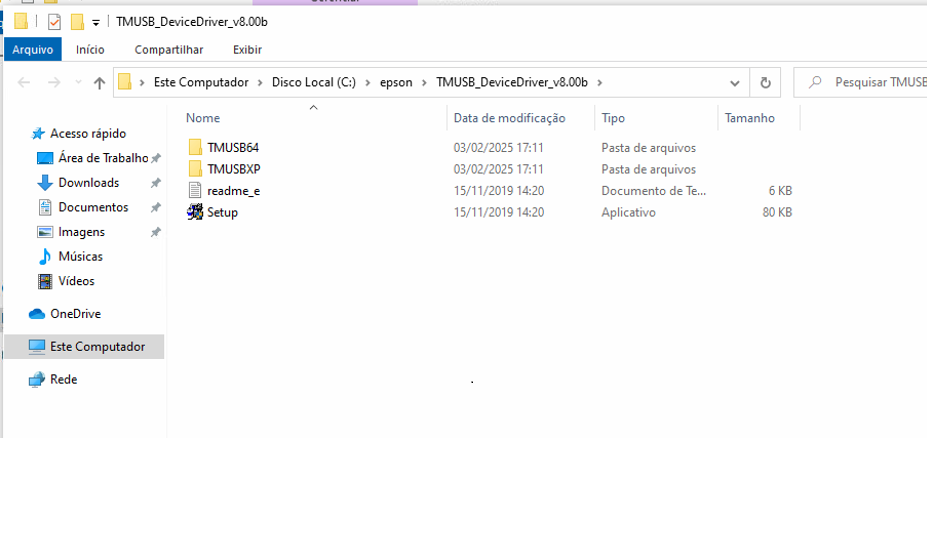The image size is (927, 551).
Task: Click the pin icon beside Documentos
Action: click(x=155, y=208)
